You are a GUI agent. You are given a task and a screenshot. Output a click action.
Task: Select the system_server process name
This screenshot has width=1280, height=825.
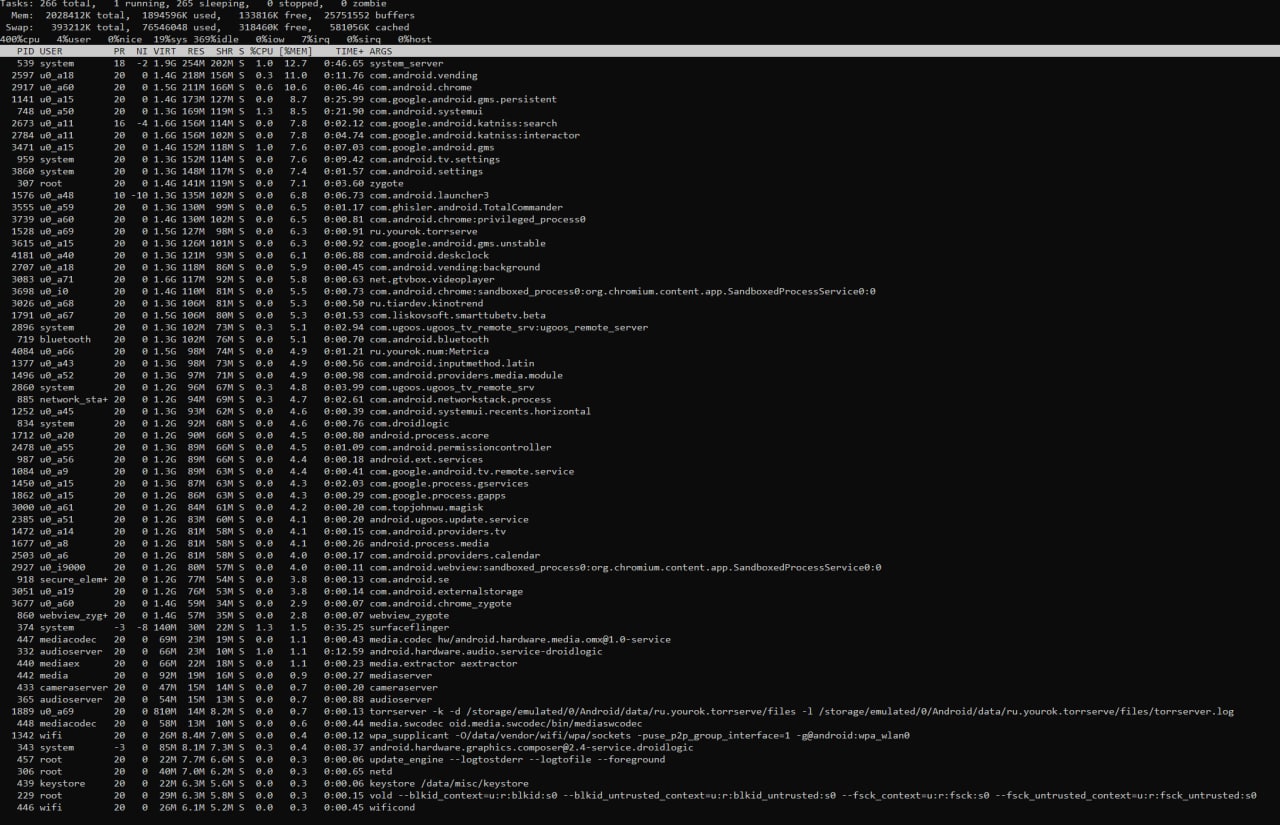coord(406,63)
